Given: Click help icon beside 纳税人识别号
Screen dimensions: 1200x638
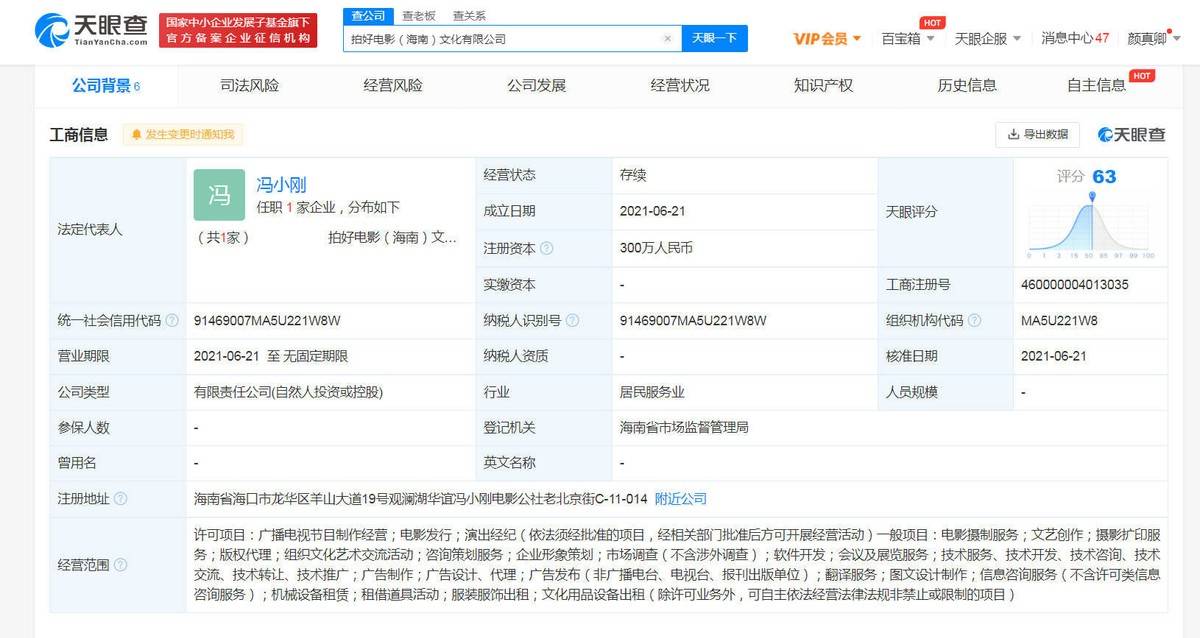Looking at the screenshot, I should point(572,321).
